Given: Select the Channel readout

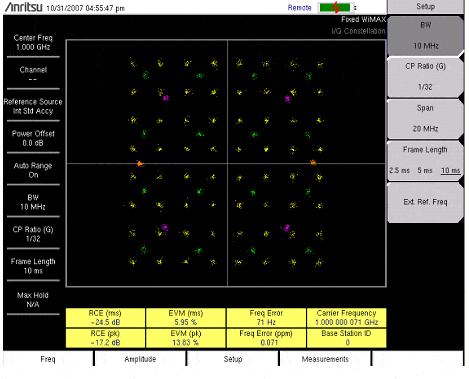Looking at the screenshot, I should [x=33, y=74].
